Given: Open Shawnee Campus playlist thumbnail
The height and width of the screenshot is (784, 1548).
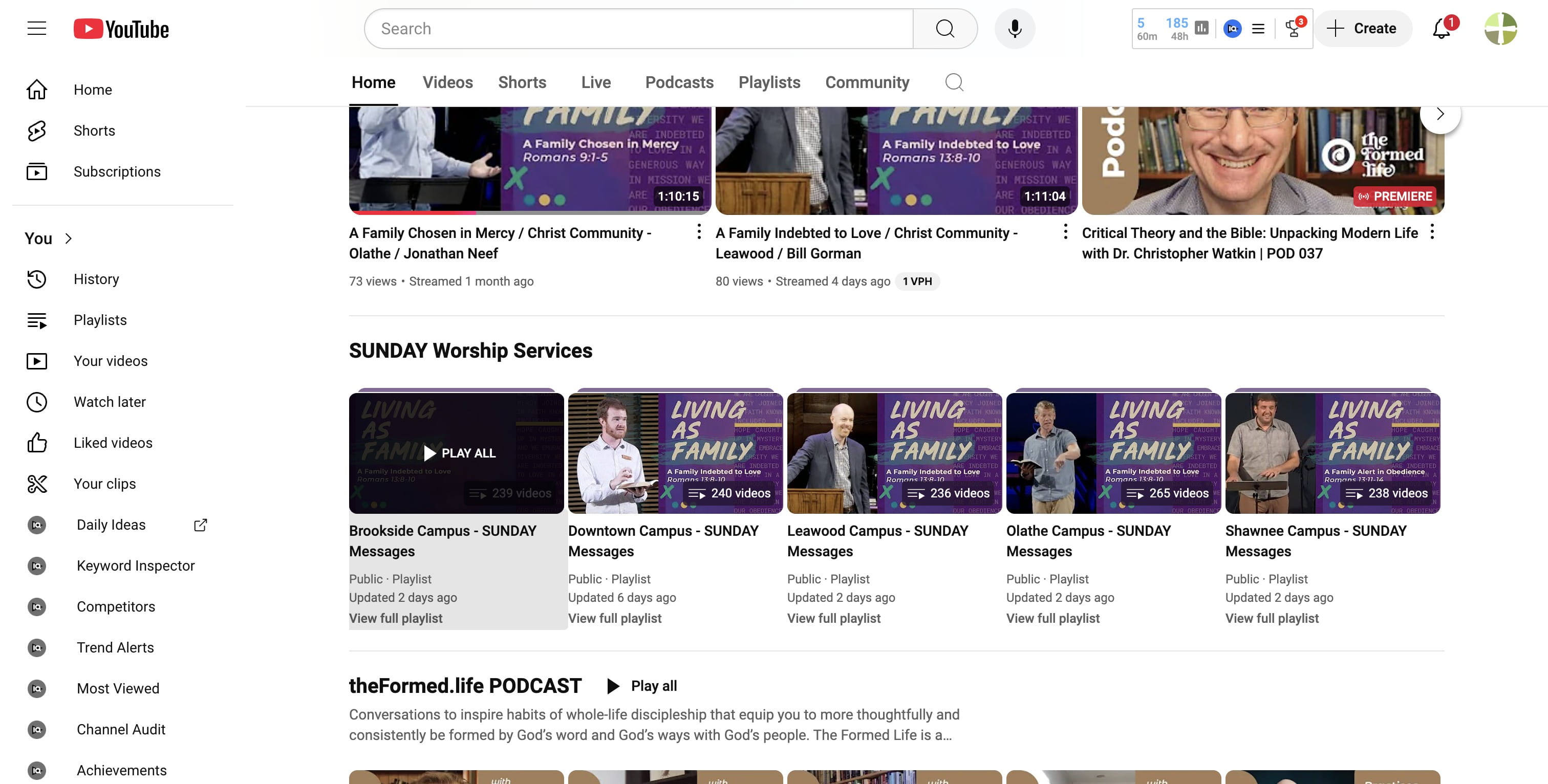Looking at the screenshot, I should [1332, 453].
